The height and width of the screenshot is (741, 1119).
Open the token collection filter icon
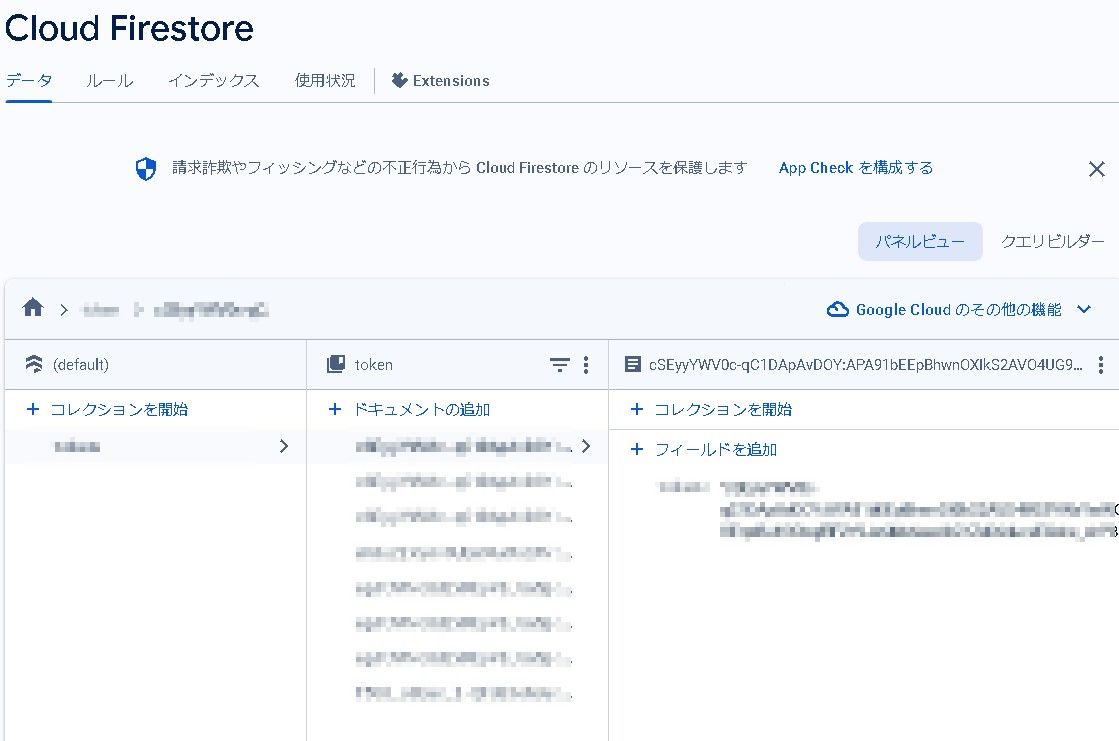point(560,365)
